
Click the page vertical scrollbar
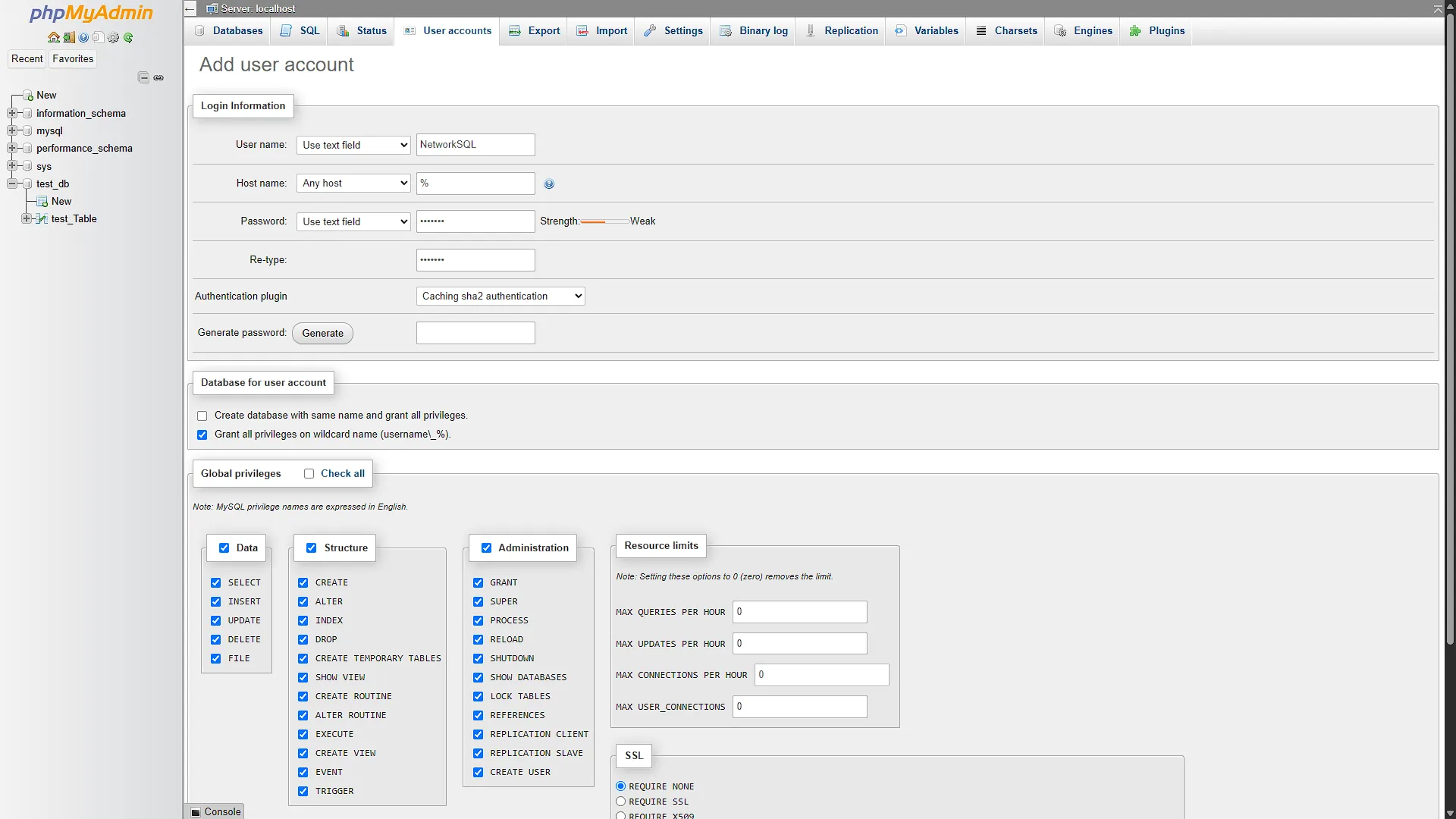1450,330
